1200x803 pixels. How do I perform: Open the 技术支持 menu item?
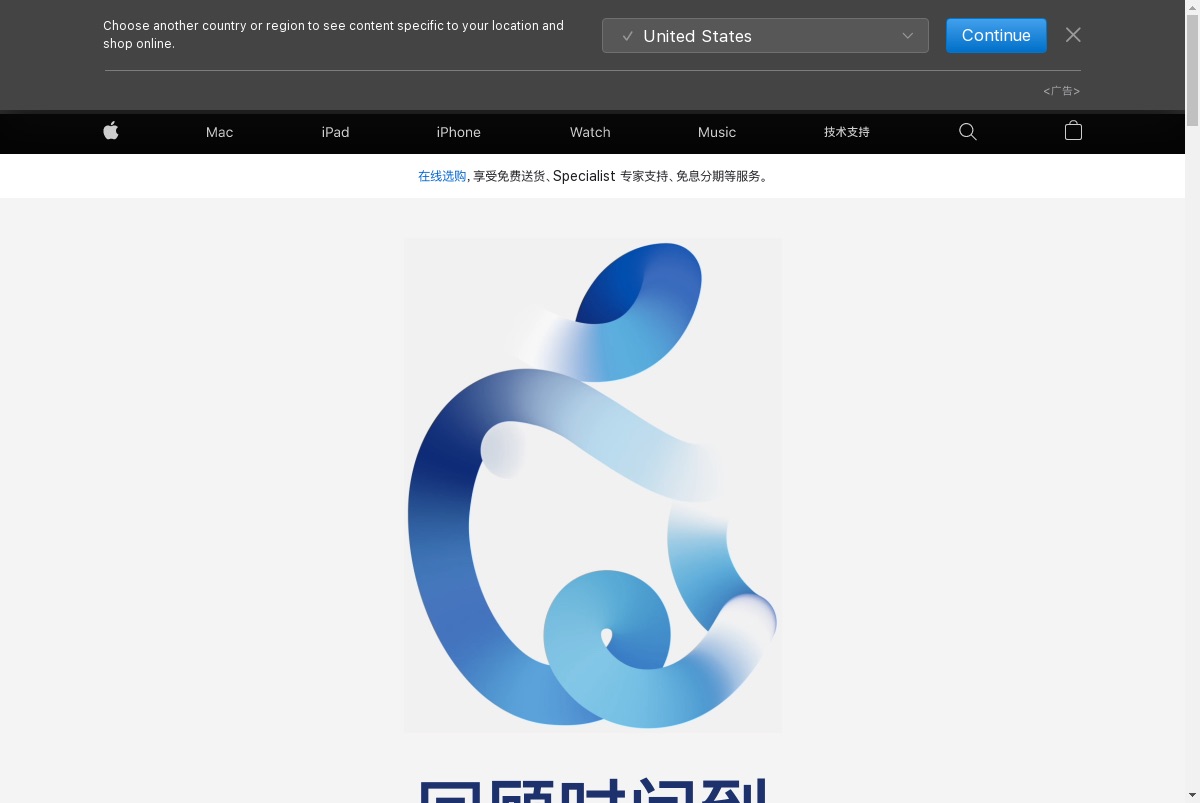coord(847,132)
